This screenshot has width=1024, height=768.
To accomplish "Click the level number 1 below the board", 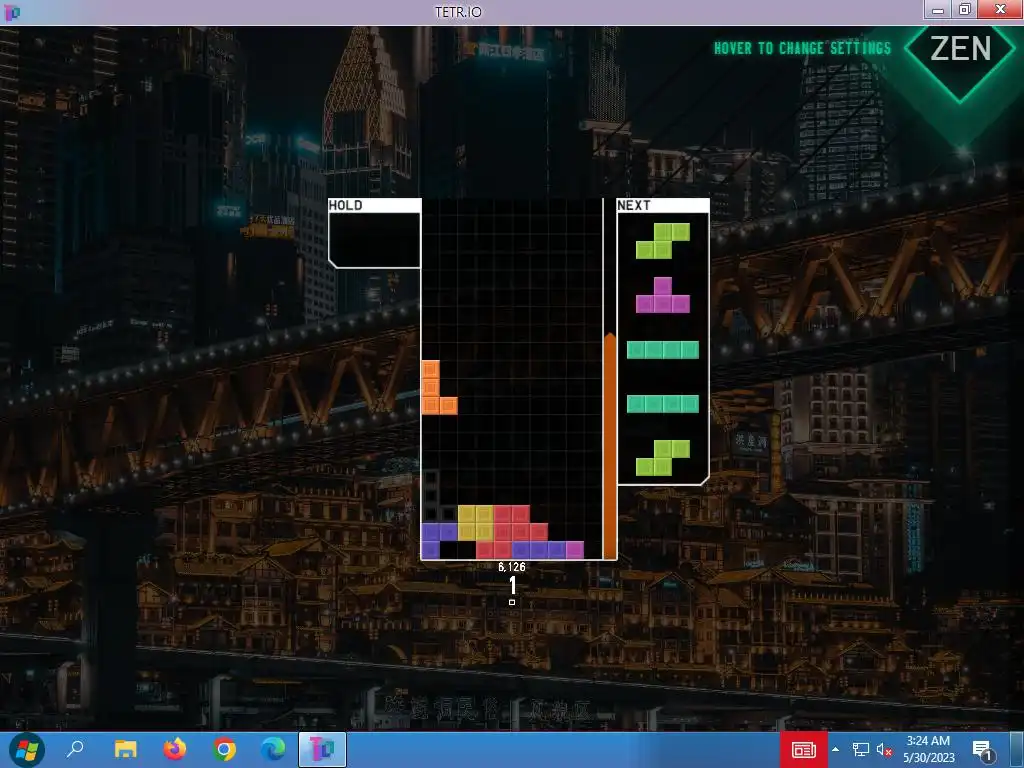I will [513, 585].
